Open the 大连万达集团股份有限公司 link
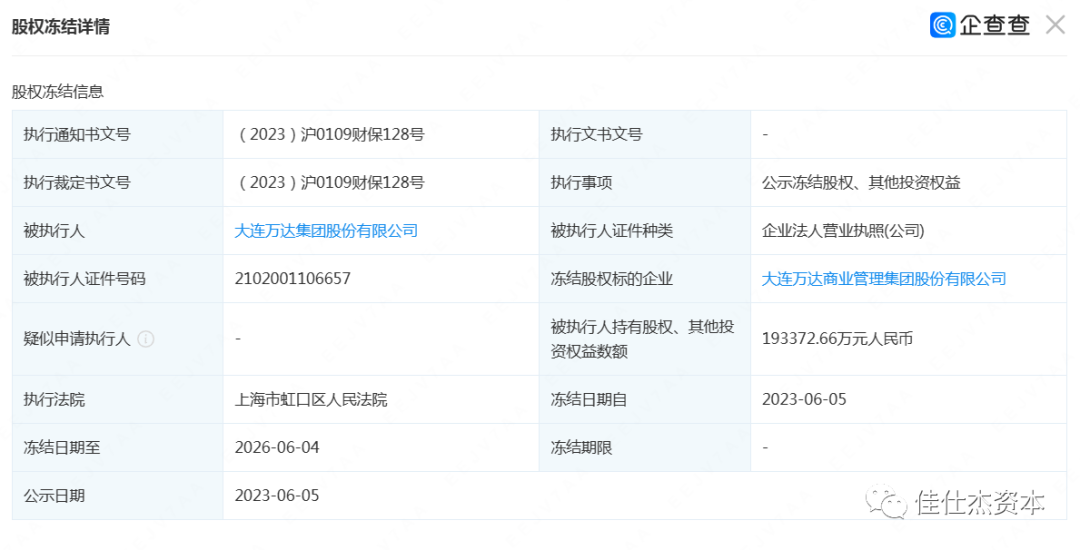The image size is (1080, 550). pos(326,231)
